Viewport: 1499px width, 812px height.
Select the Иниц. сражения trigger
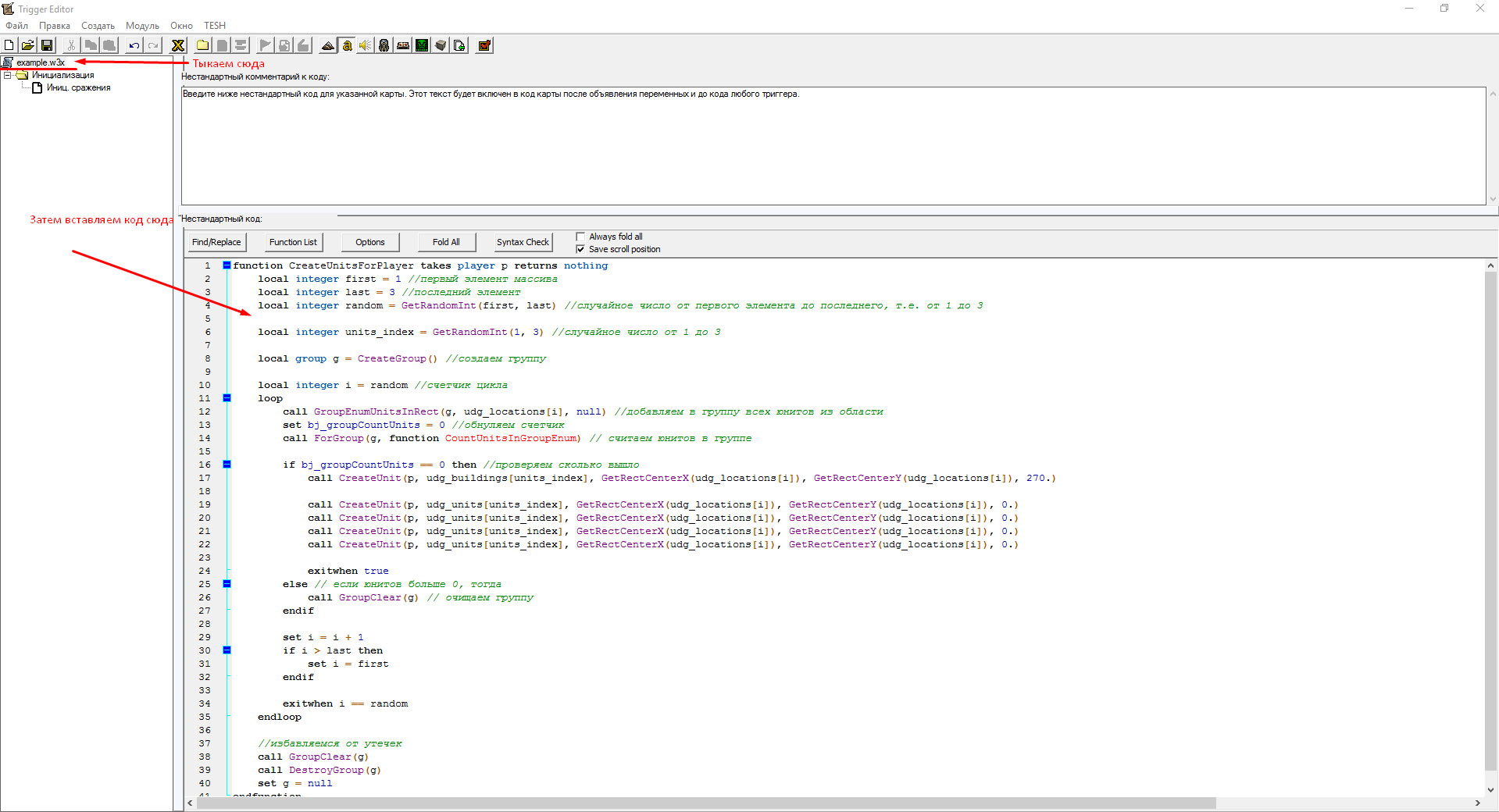78,88
